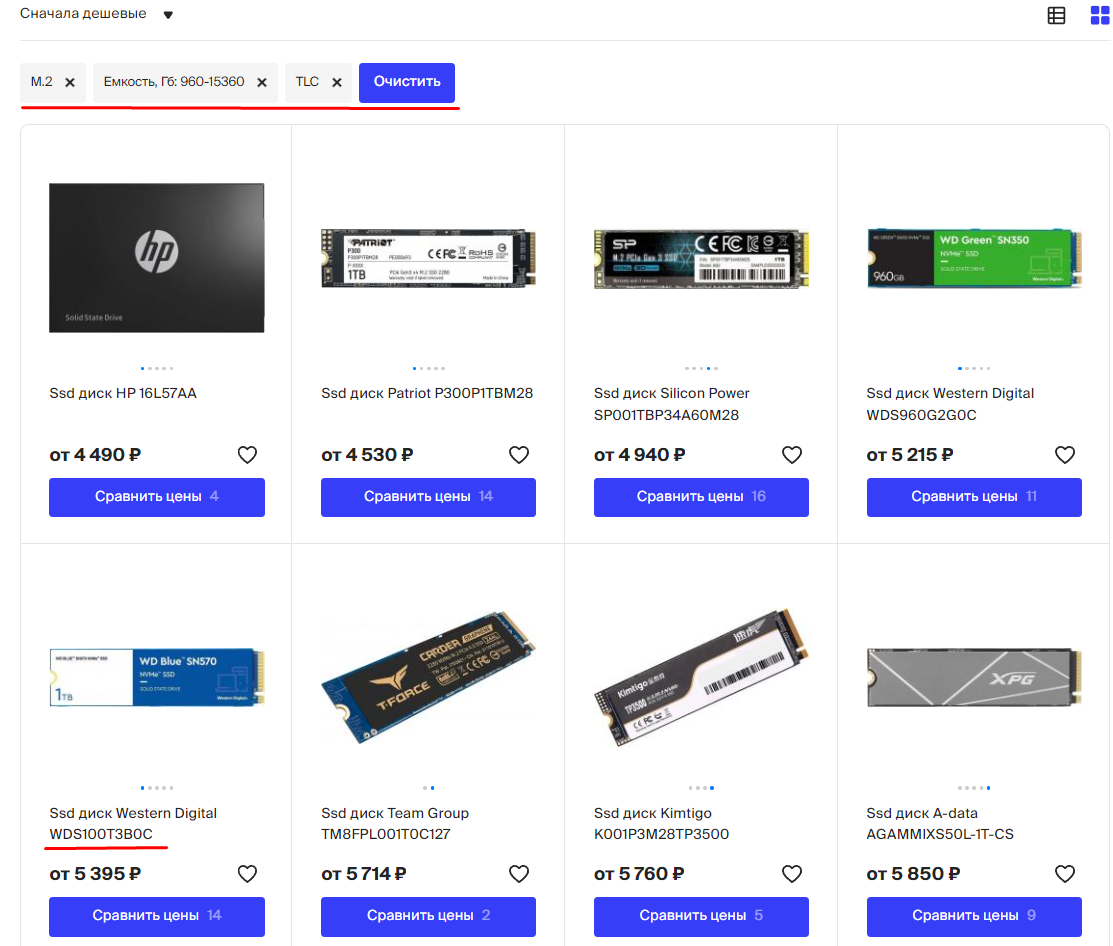
Task: Open the 'Сначала дешевые' sort dropdown
Action: pos(97,14)
